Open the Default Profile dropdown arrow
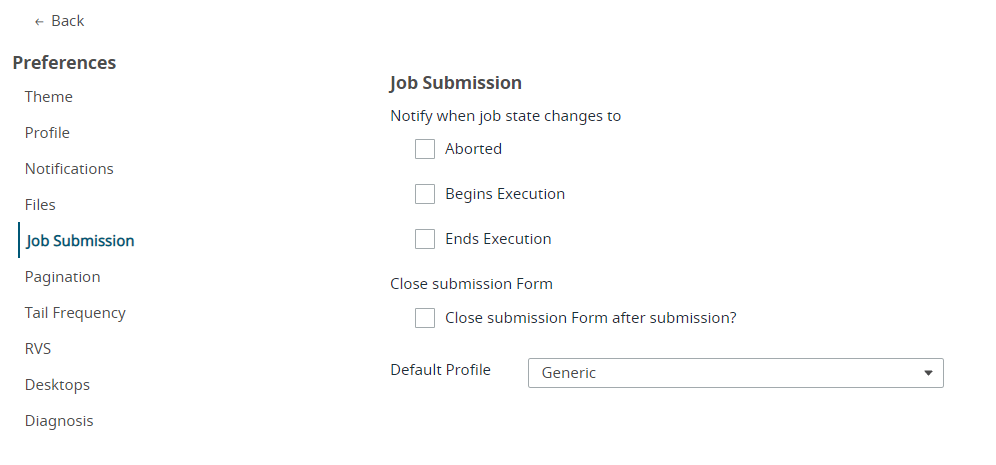Screen dimensions: 996x465 pyautogui.click(x=928, y=373)
